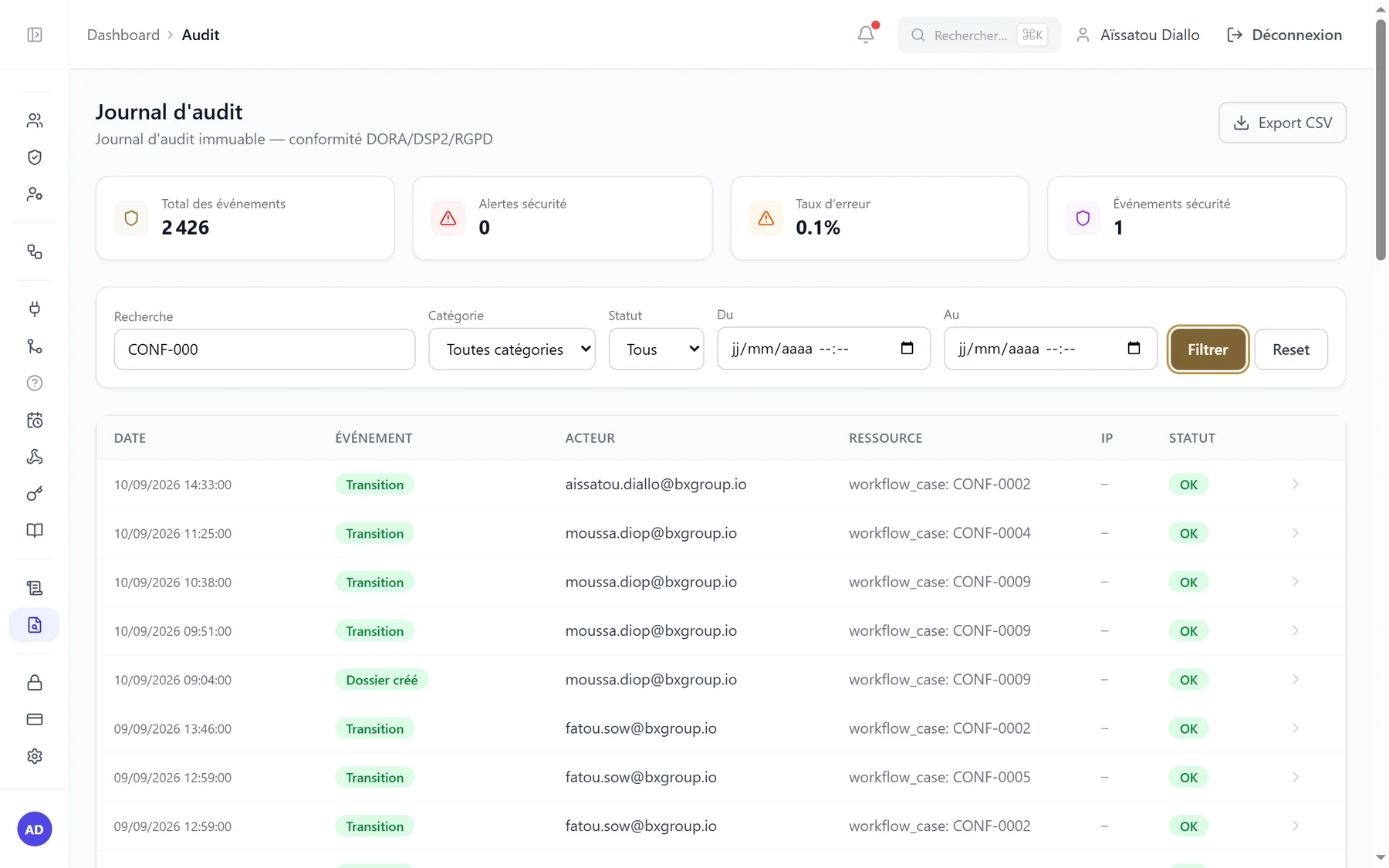Click the top Rechercher search box
The width and height of the screenshot is (1389, 868).
(978, 35)
